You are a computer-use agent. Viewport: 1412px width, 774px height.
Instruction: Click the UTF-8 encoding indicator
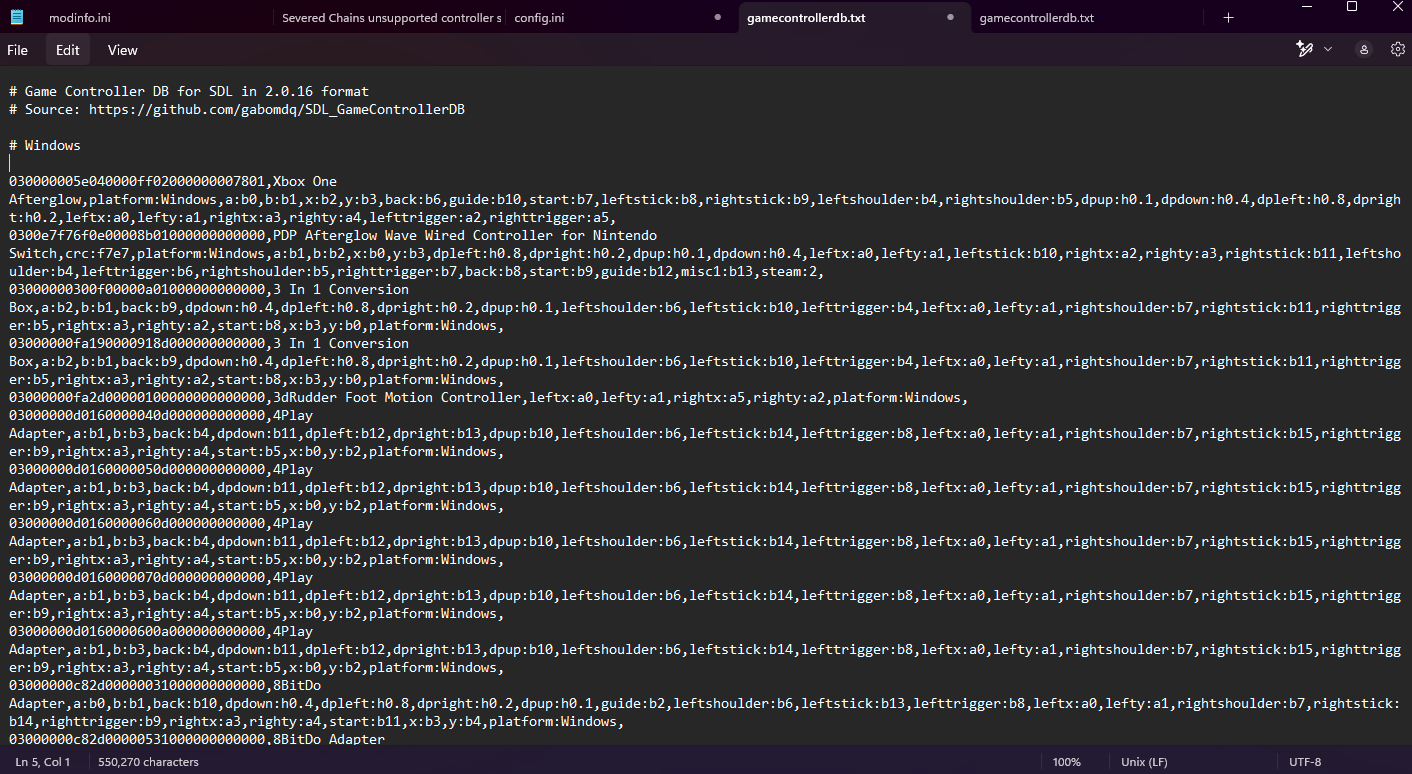click(1305, 762)
